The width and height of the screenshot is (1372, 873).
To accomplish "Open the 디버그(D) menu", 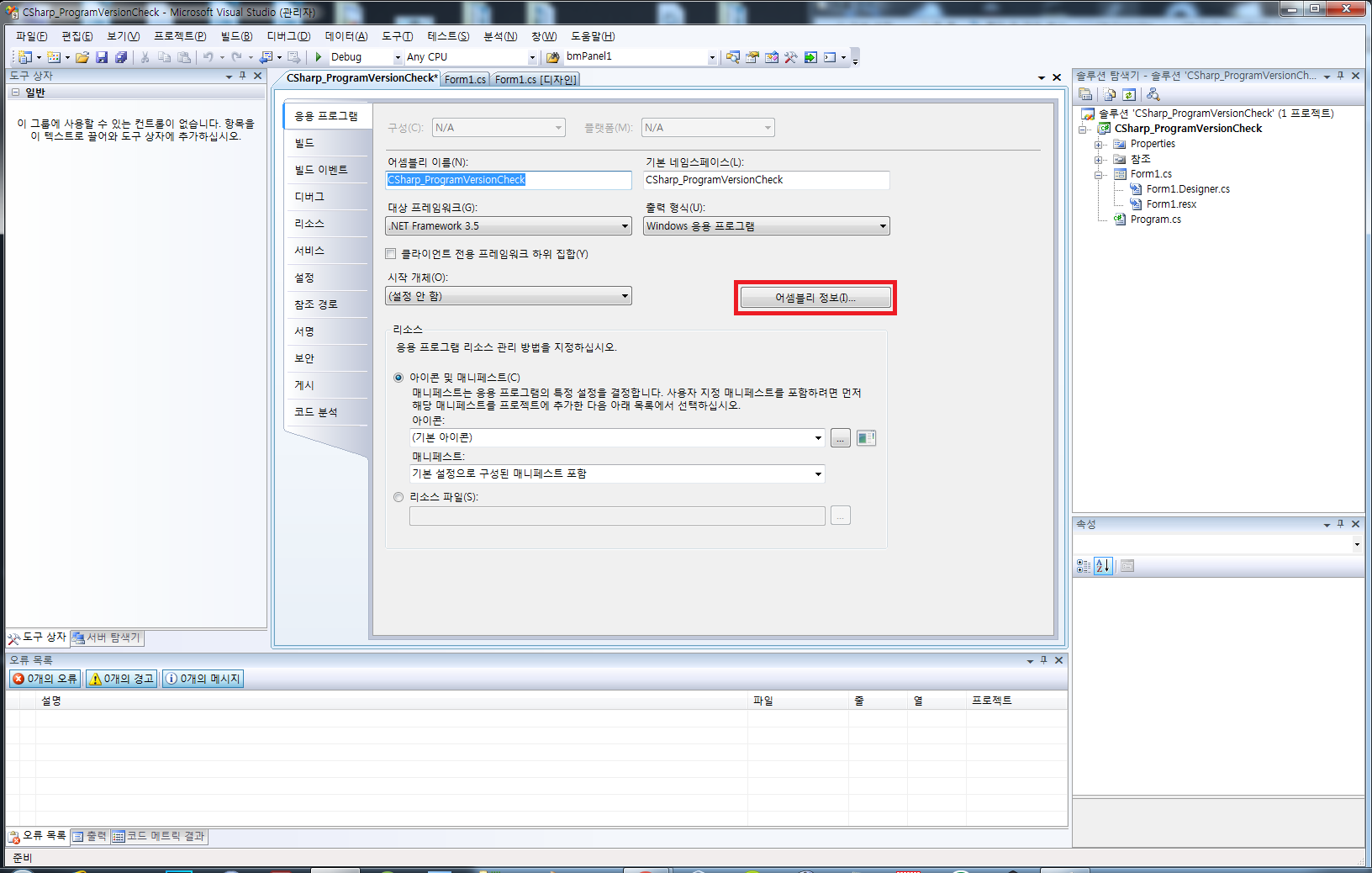I will click(288, 36).
